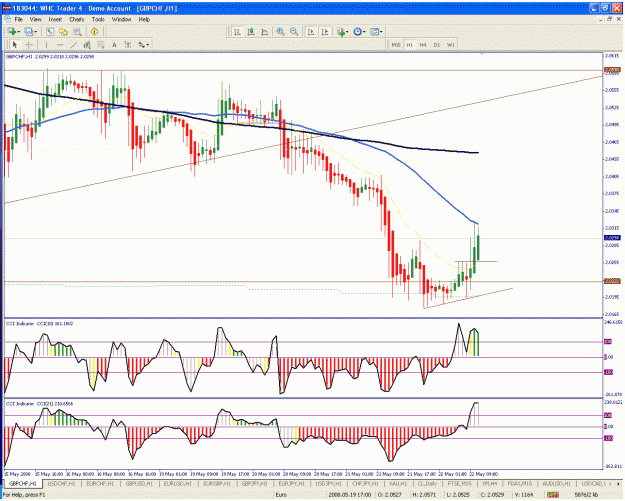Open the Tools menu
Screen dimensions: 625x501
pyautogui.click(x=98, y=19)
